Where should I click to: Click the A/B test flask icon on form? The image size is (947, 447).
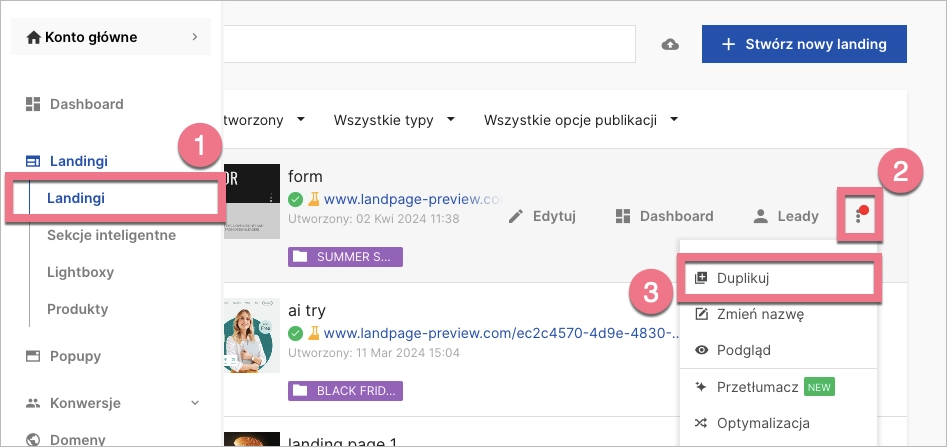click(313, 199)
